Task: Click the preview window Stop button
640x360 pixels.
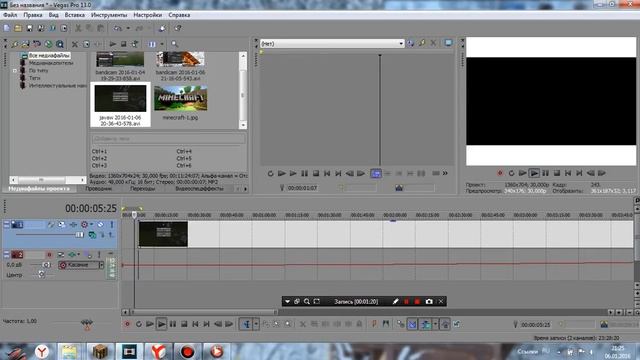Action: point(557,173)
